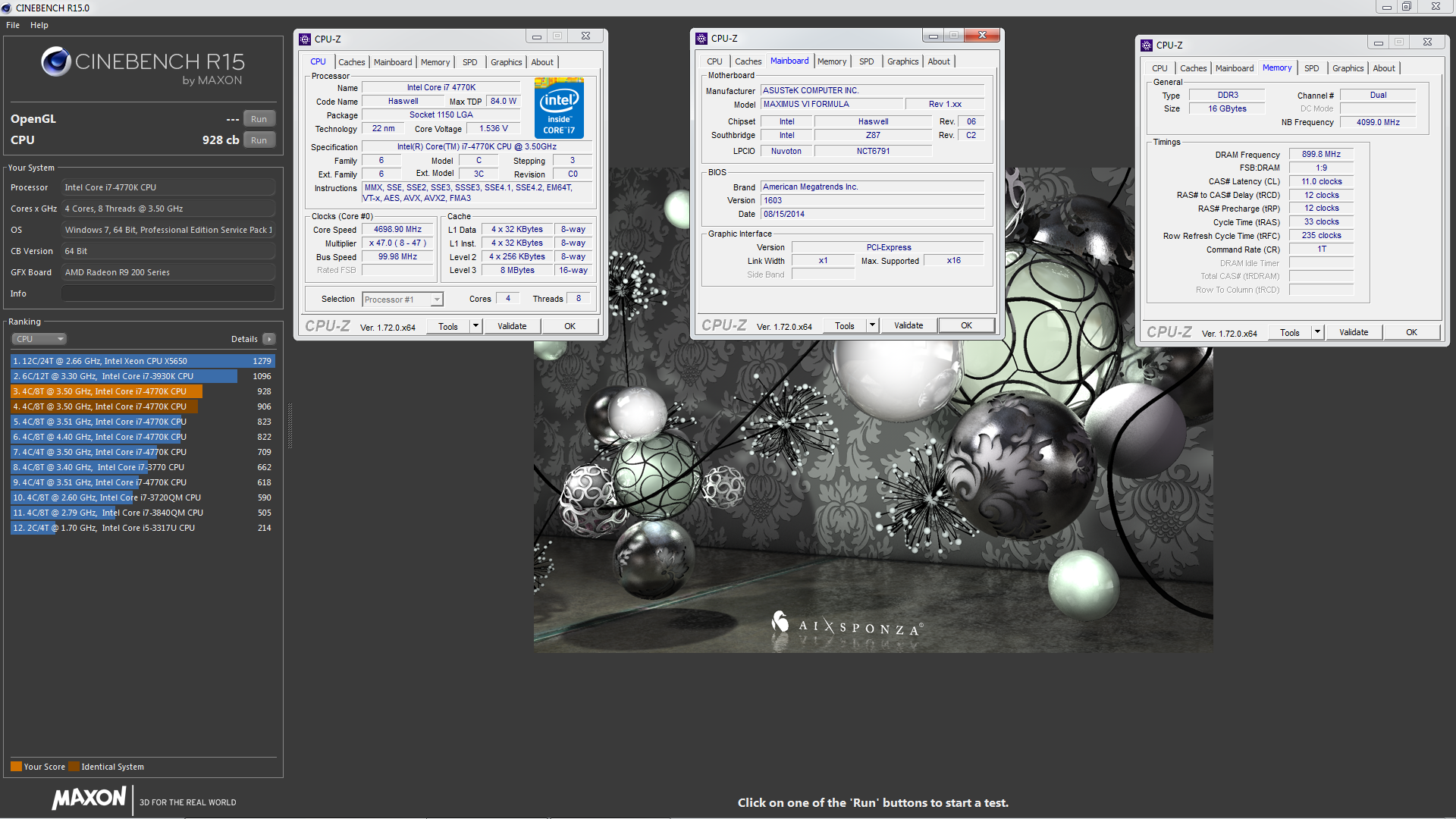Run the OpenGL benchmark test
1456x819 pixels.
(x=259, y=119)
